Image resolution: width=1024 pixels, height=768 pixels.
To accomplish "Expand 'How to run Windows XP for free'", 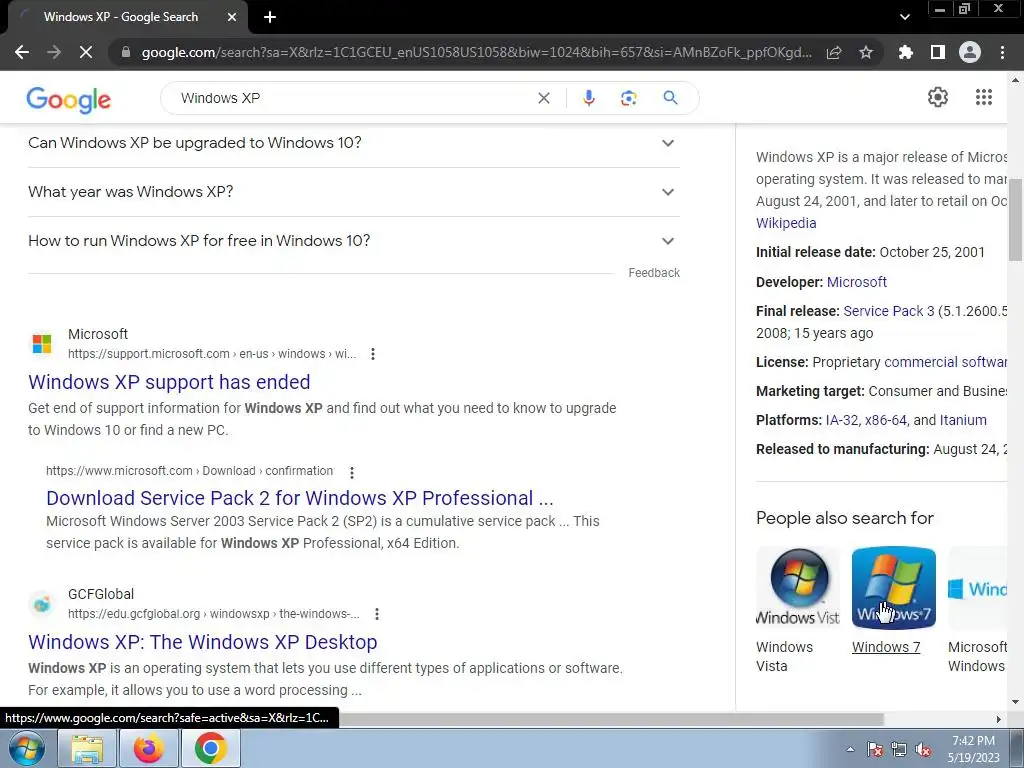I will click(x=354, y=241).
